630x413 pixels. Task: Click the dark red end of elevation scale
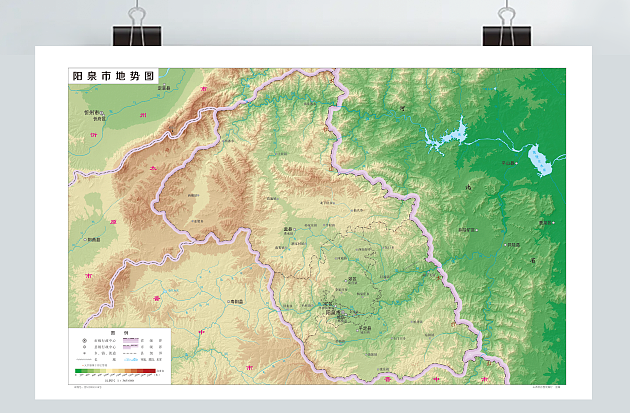[x=152, y=370]
